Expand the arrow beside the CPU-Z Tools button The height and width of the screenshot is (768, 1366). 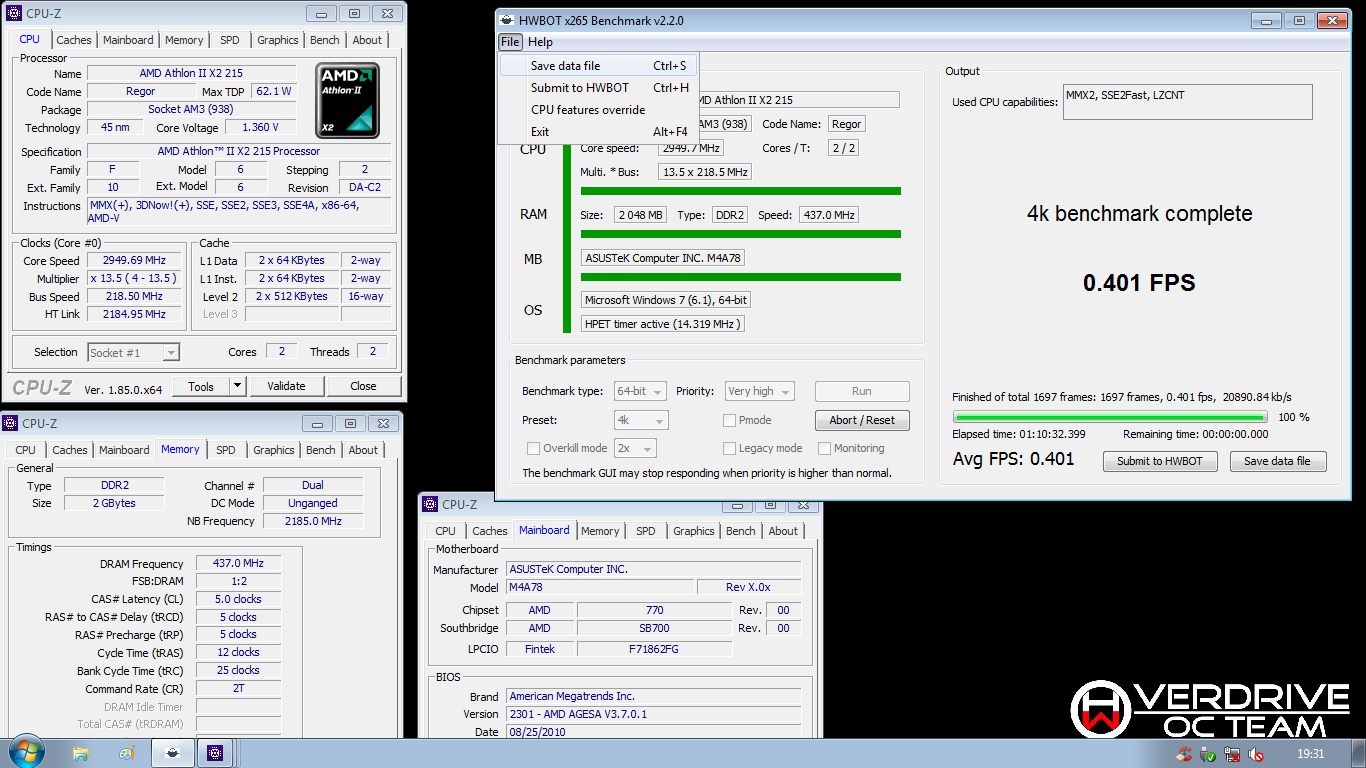pos(237,386)
